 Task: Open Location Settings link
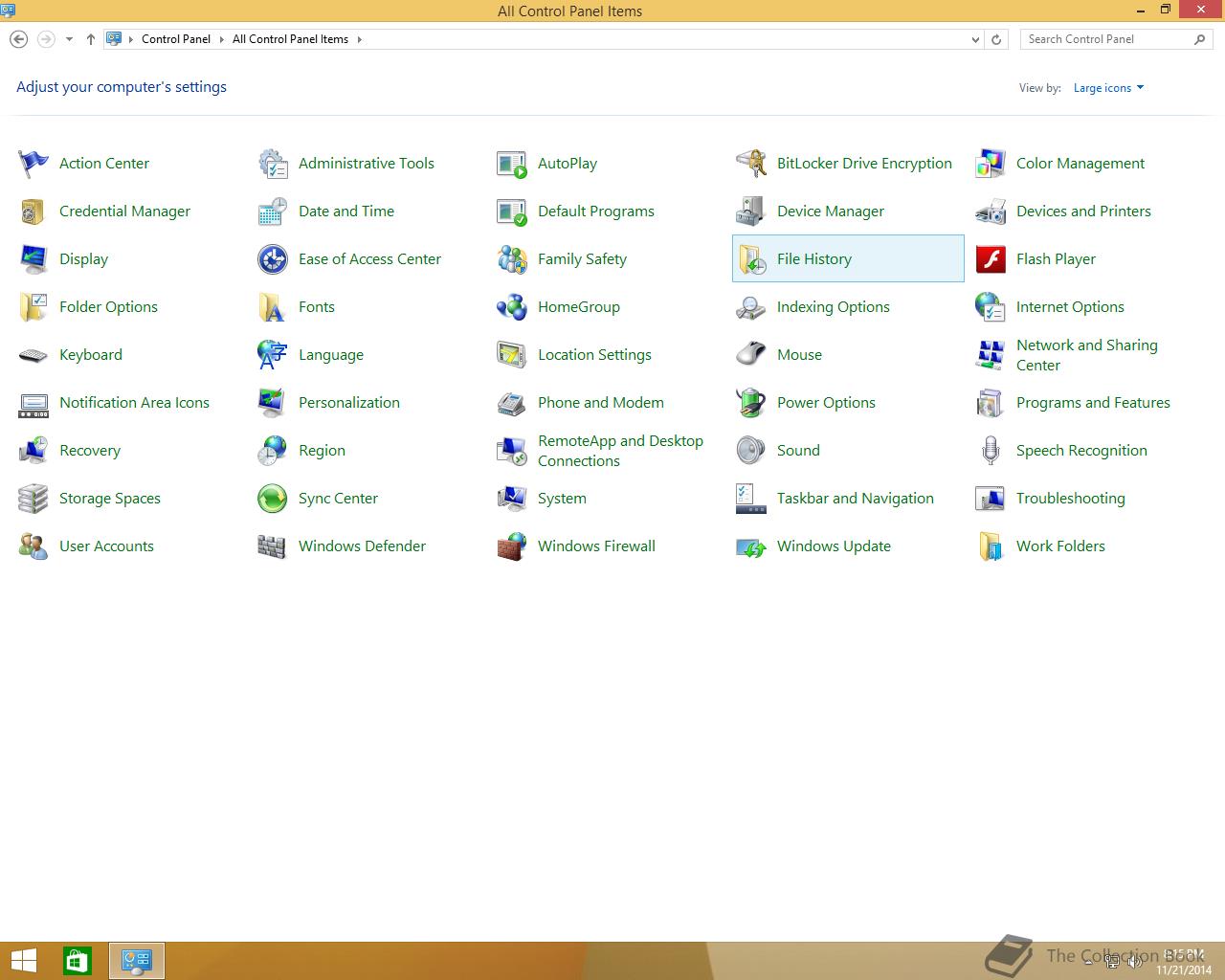click(594, 355)
